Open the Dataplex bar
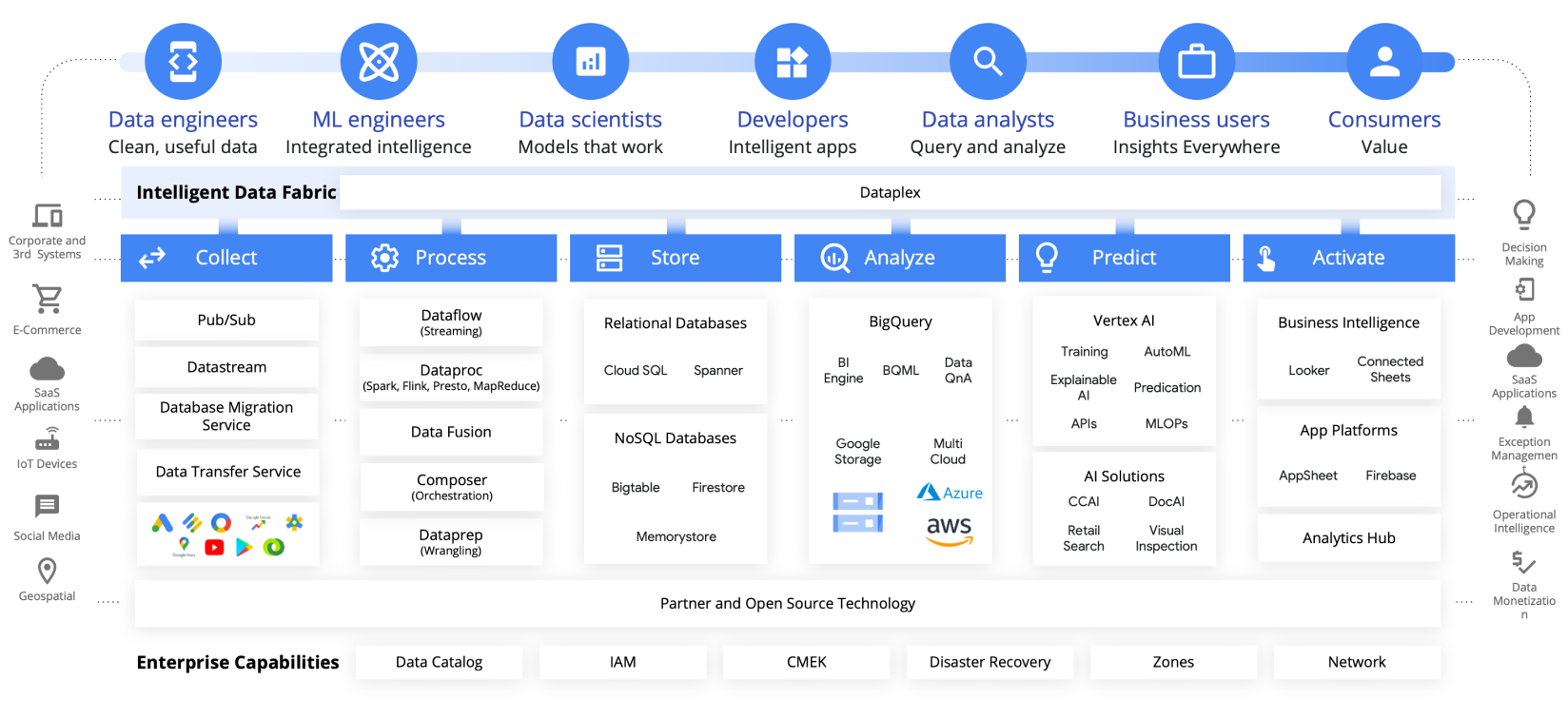The height and width of the screenshot is (719, 1568). click(891, 192)
